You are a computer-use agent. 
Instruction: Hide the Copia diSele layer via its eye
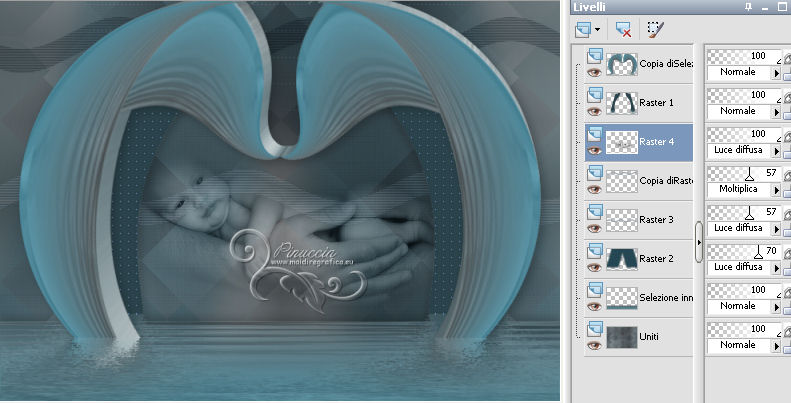click(594, 72)
